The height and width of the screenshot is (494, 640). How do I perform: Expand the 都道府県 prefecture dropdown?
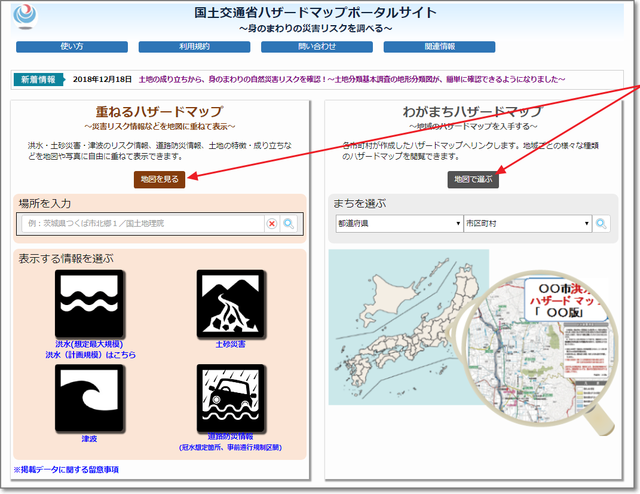coord(399,223)
